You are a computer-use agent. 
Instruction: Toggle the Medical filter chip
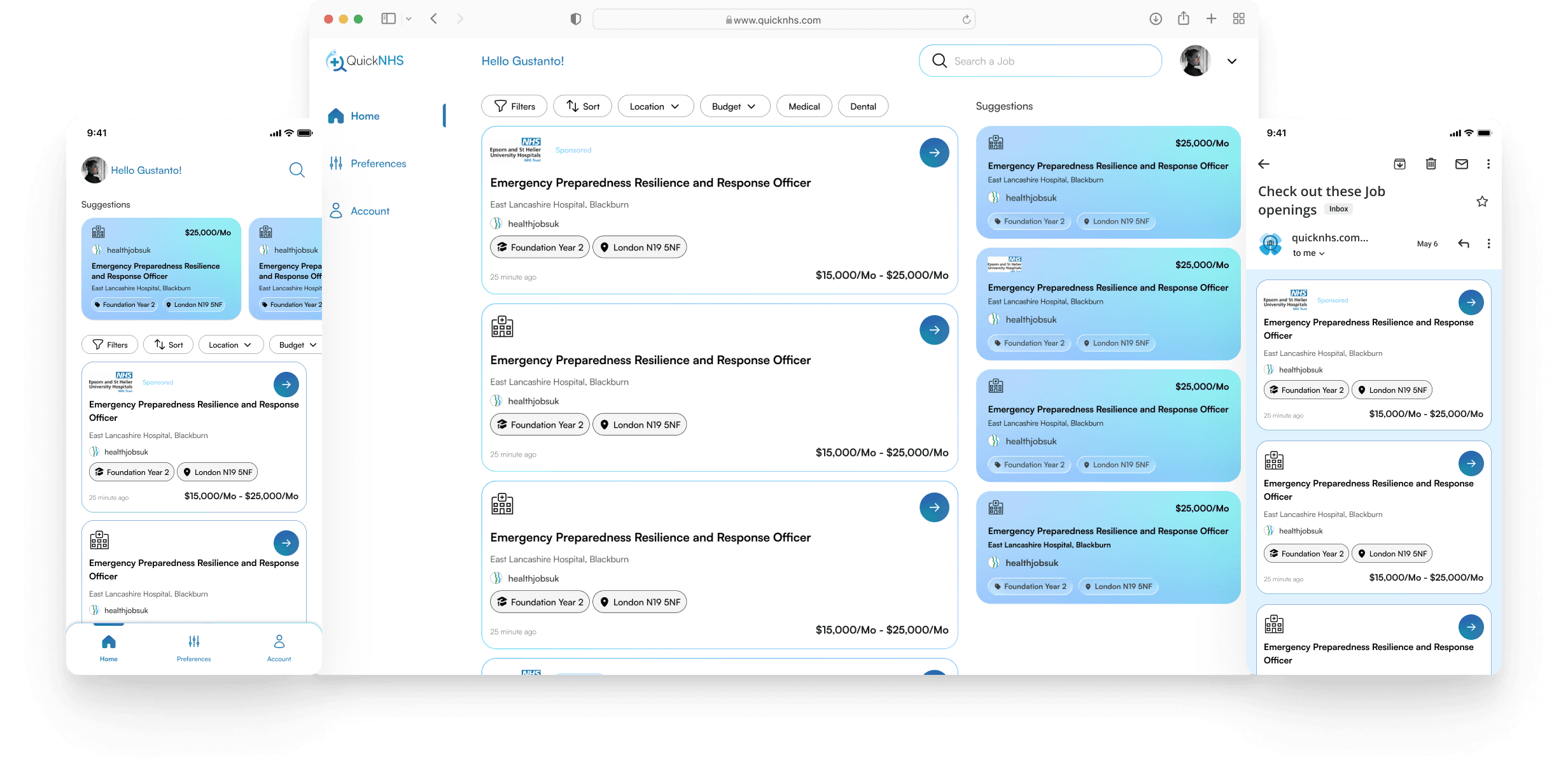804,106
